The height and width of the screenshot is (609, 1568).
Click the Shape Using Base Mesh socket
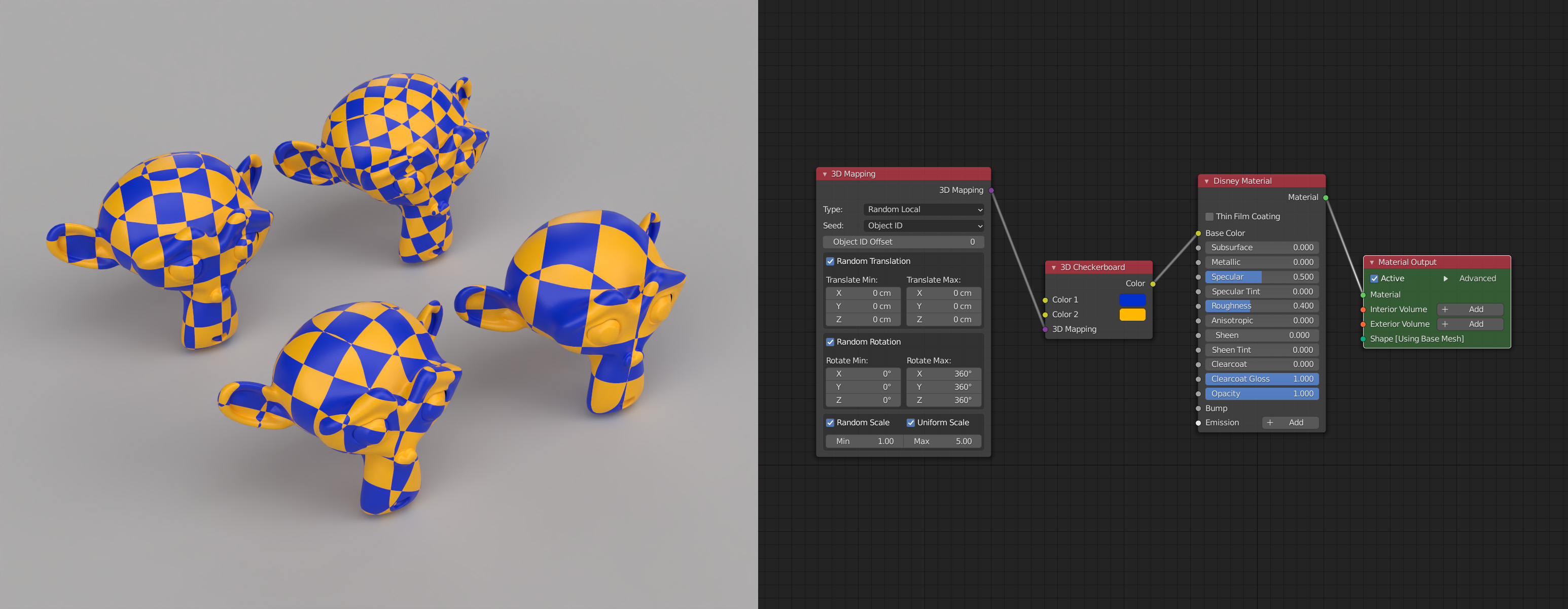pyautogui.click(x=1363, y=339)
